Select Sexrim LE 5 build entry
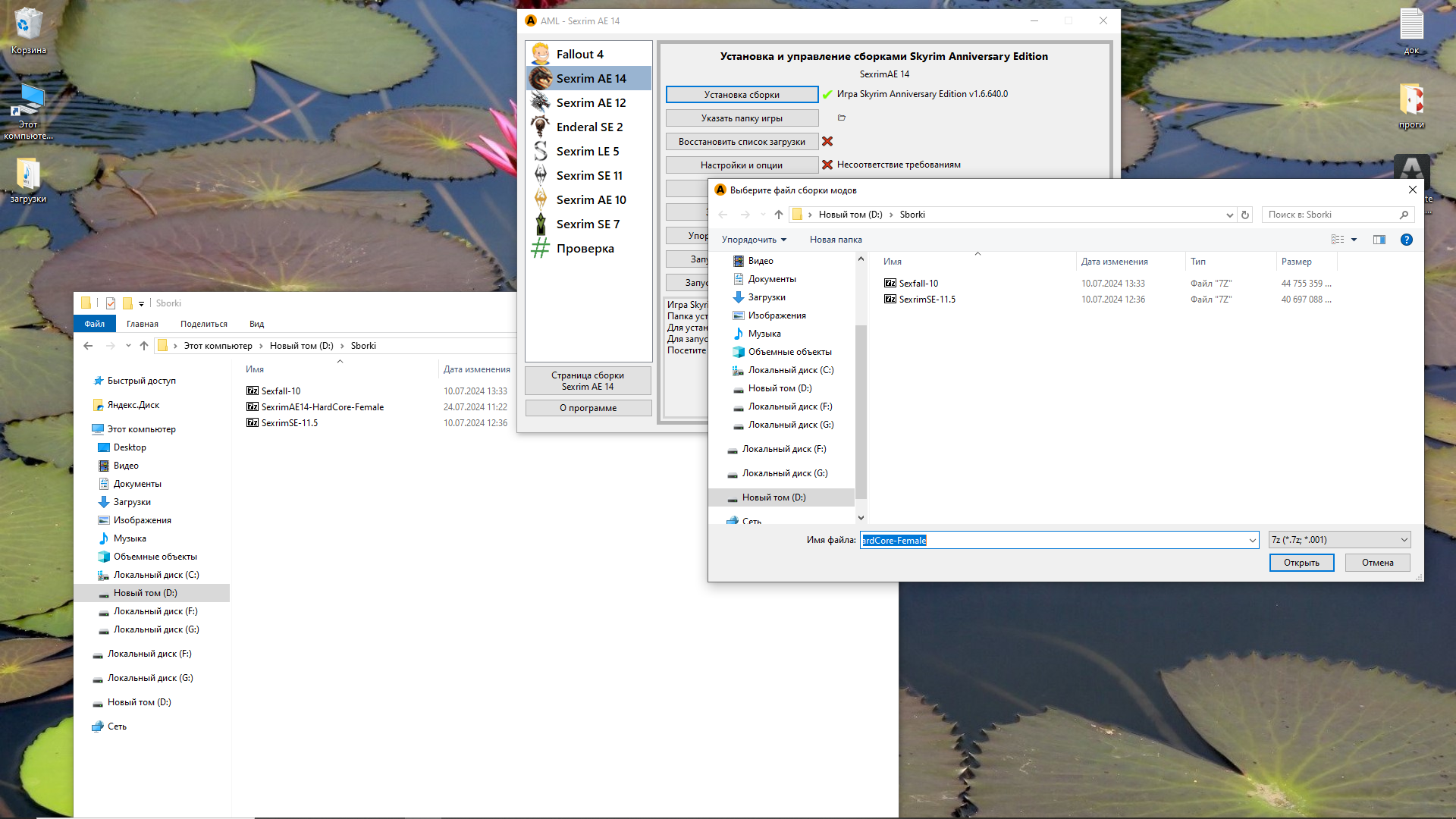This screenshot has height=819, width=1456. (587, 151)
